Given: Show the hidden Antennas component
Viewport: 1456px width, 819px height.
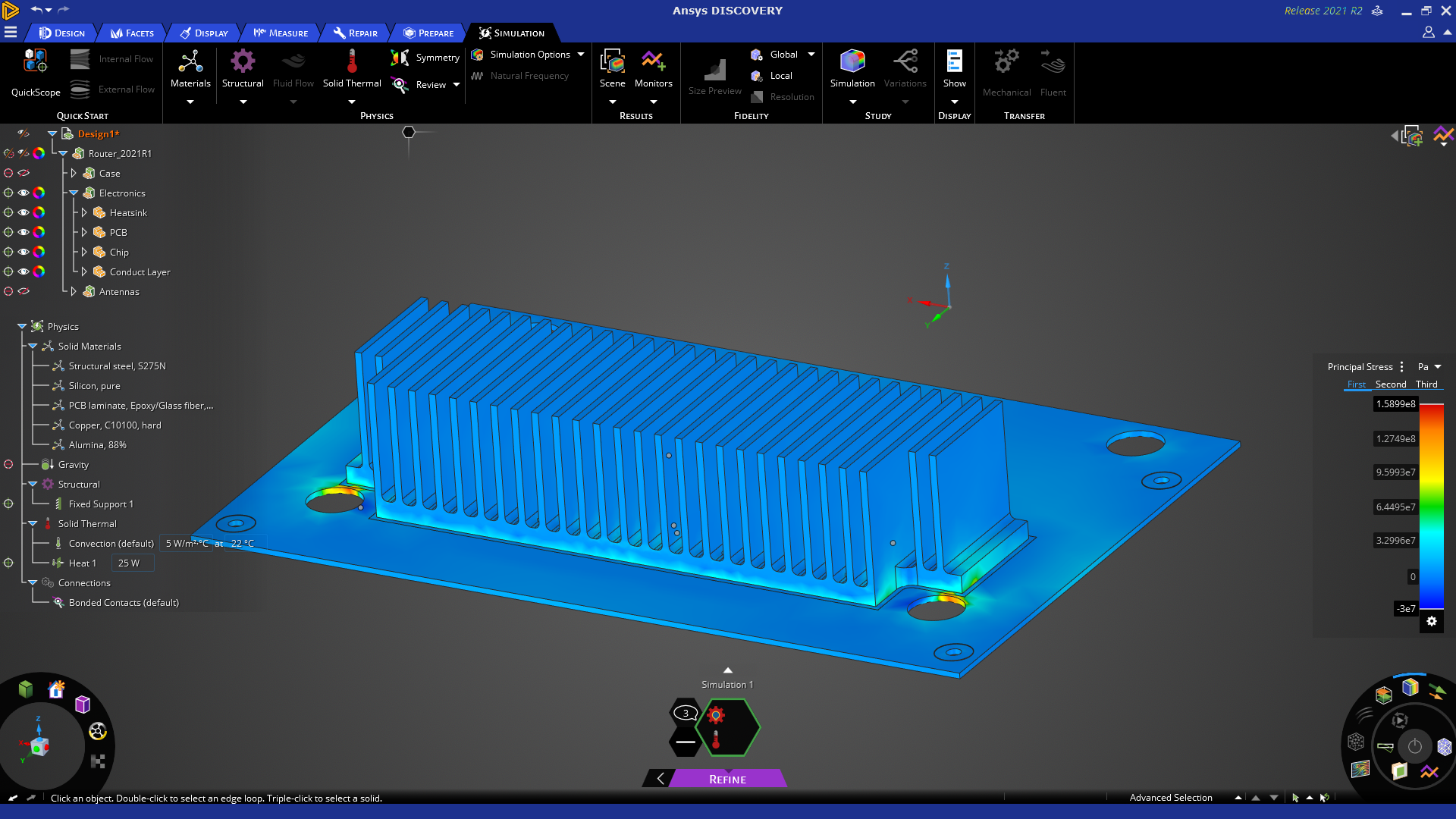Looking at the screenshot, I should (x=24, y=292).
